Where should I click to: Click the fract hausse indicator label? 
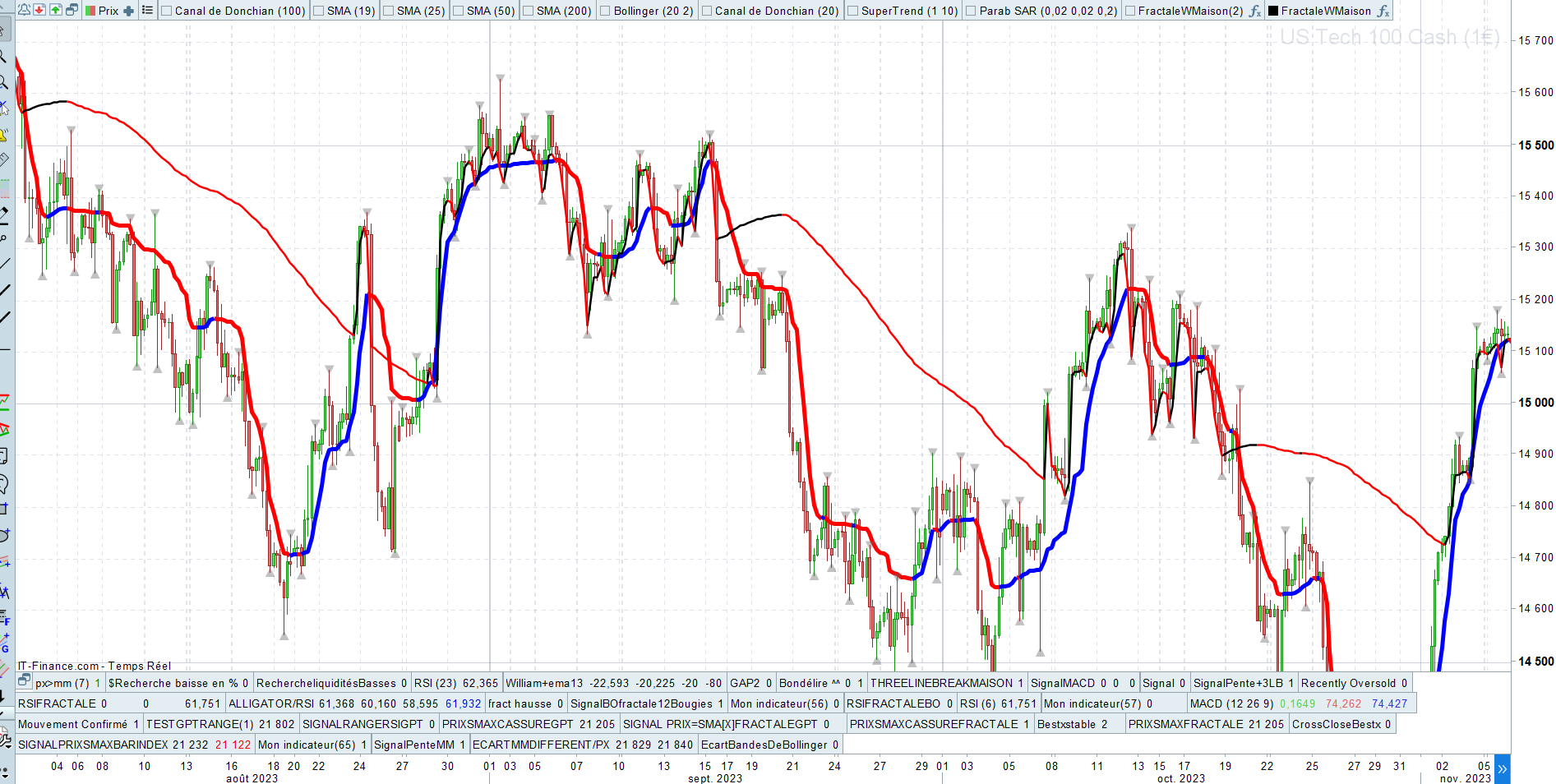[519, 703]
